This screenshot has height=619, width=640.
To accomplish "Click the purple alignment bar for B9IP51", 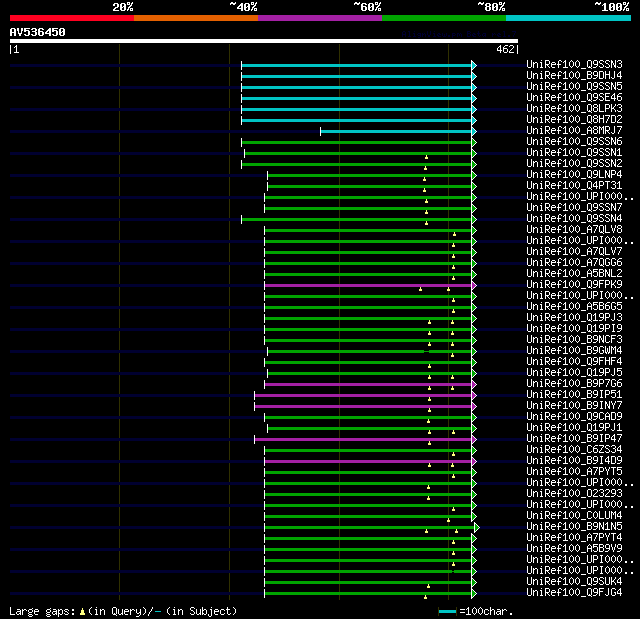I will 363,396.
